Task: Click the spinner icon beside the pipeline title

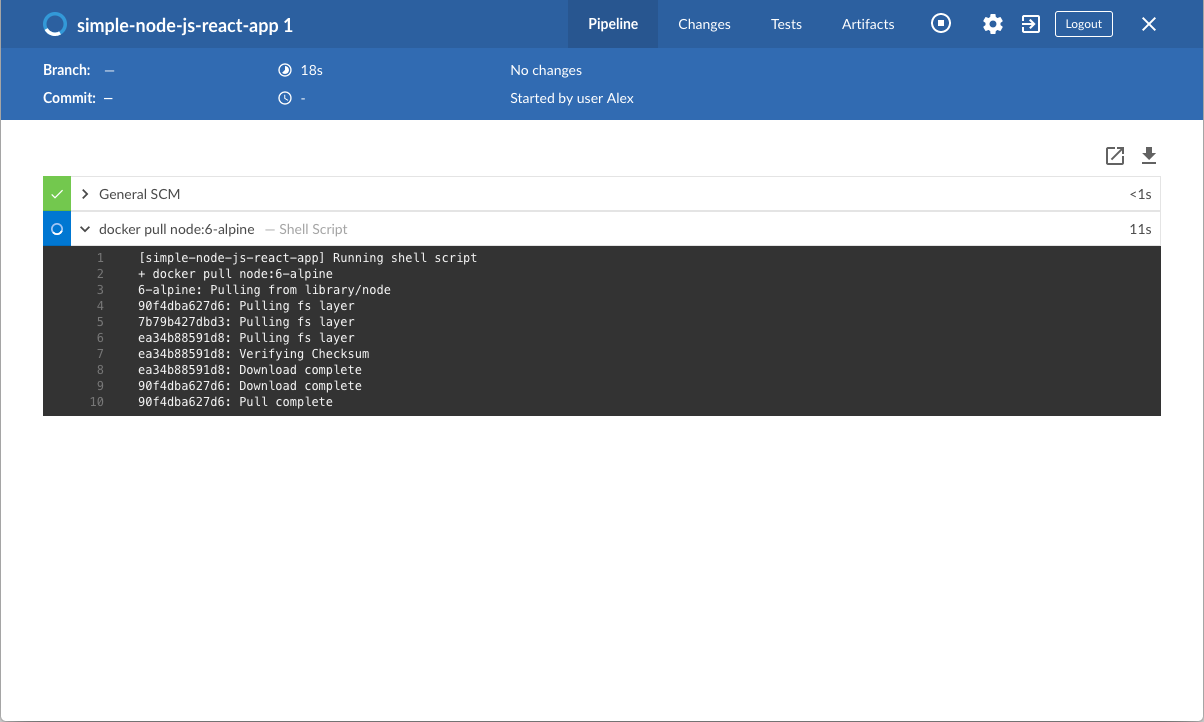Action: (56, 25)
